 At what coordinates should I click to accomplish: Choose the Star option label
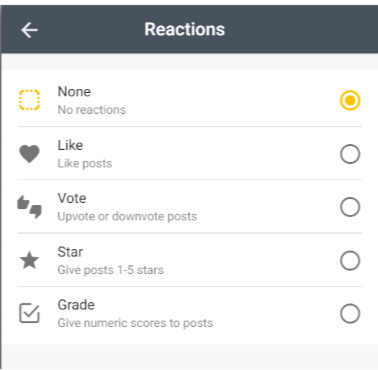[x=70, y=252]
